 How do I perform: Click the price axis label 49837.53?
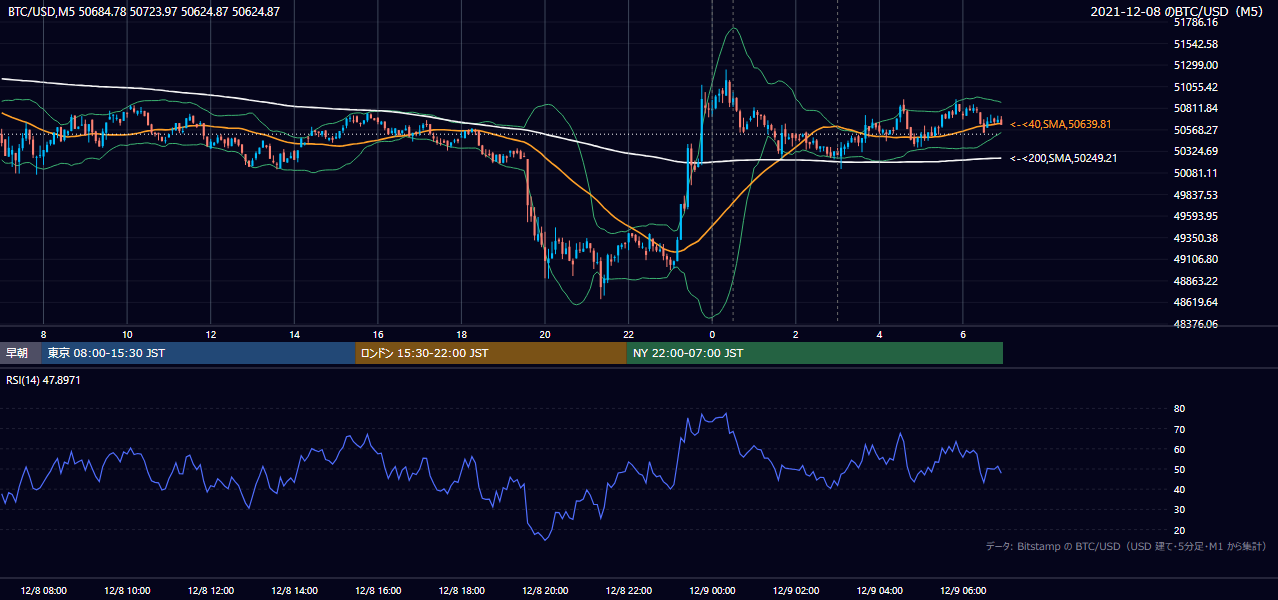click(x=1195, y=195)
